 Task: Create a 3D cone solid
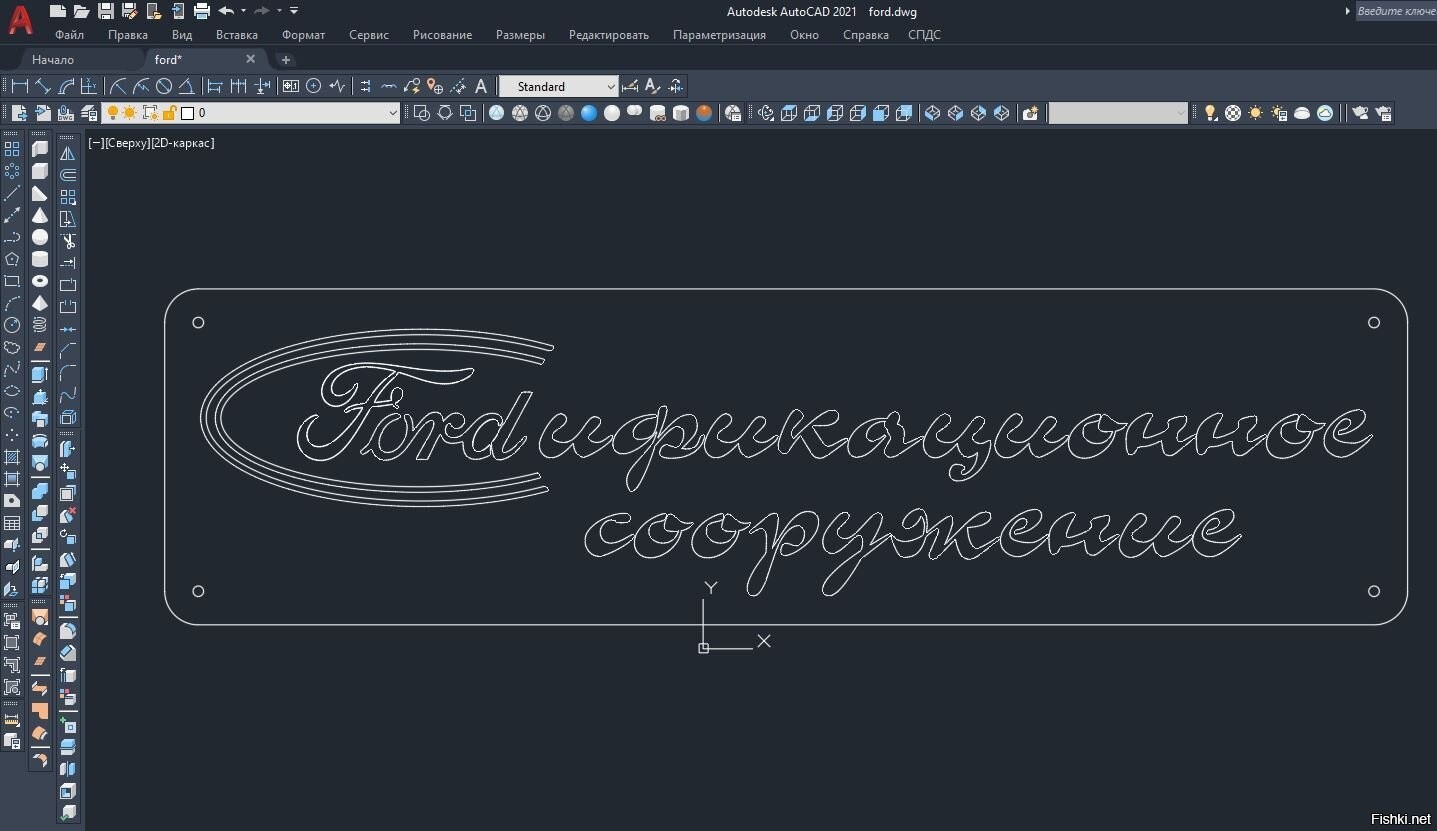tap(40, 215)
